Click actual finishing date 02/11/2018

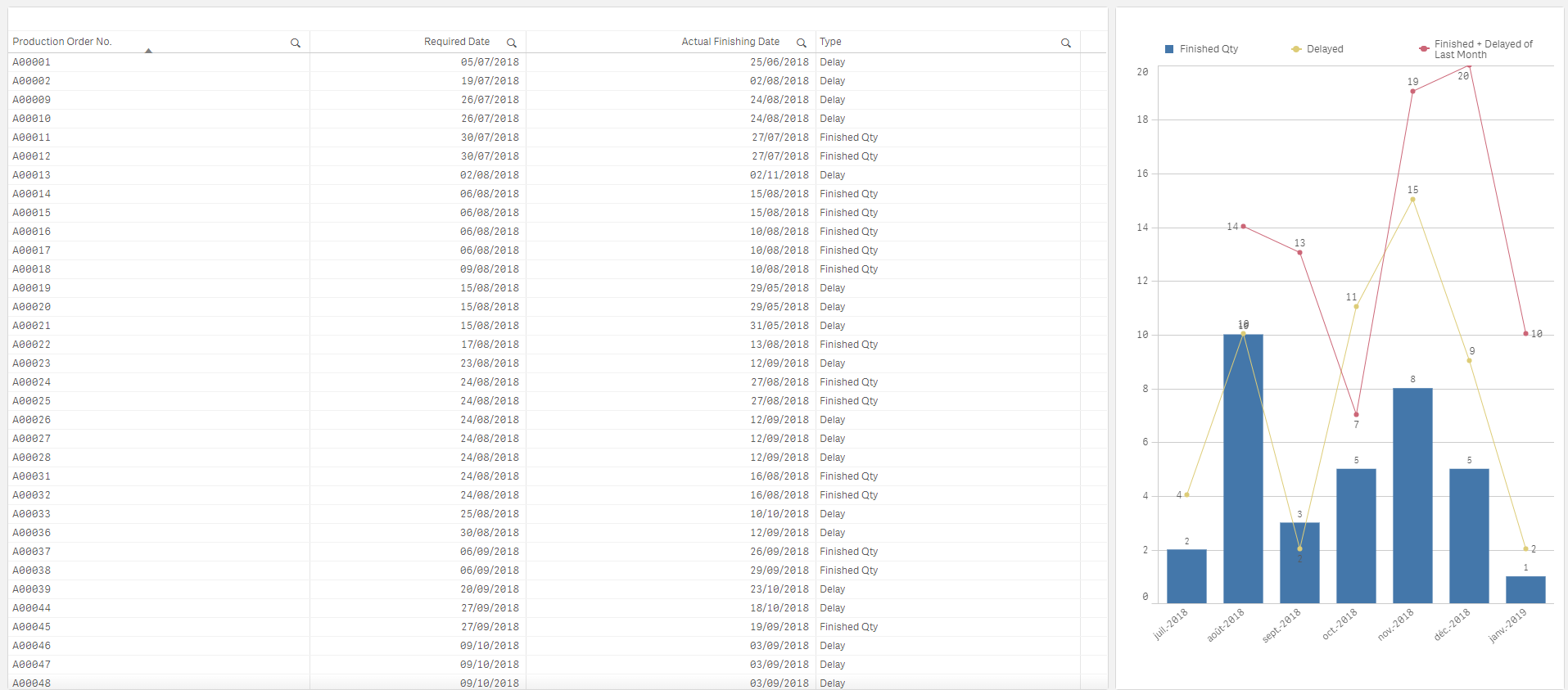click(779, 175)
